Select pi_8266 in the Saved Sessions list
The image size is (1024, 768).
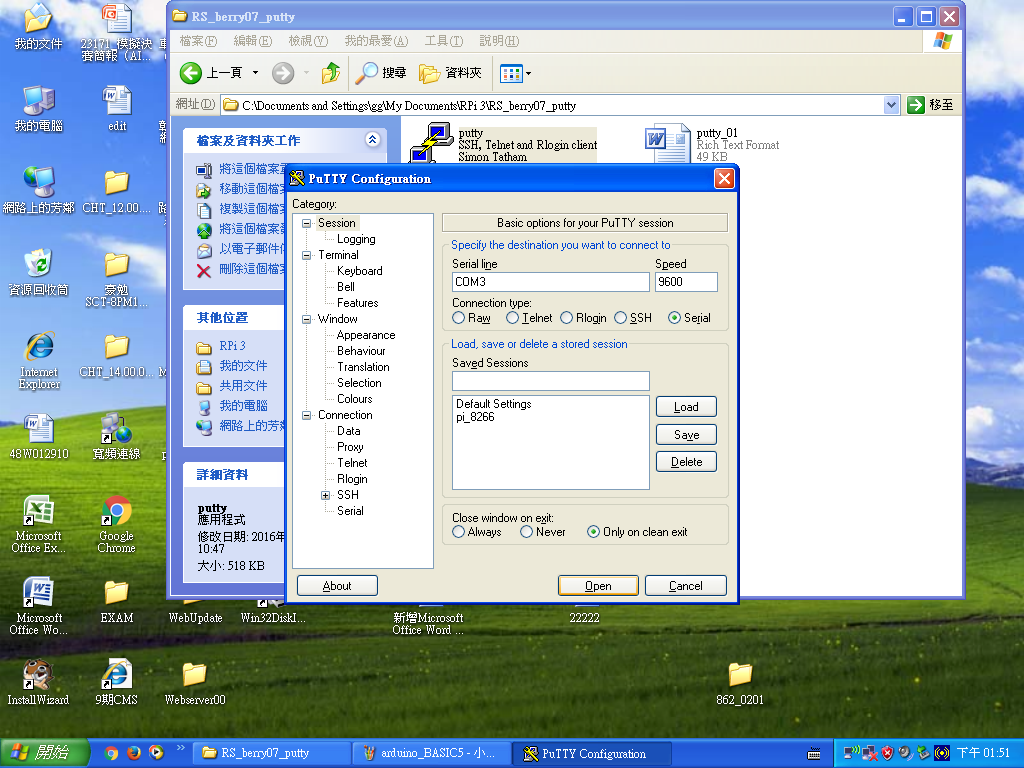click(480, 419)
